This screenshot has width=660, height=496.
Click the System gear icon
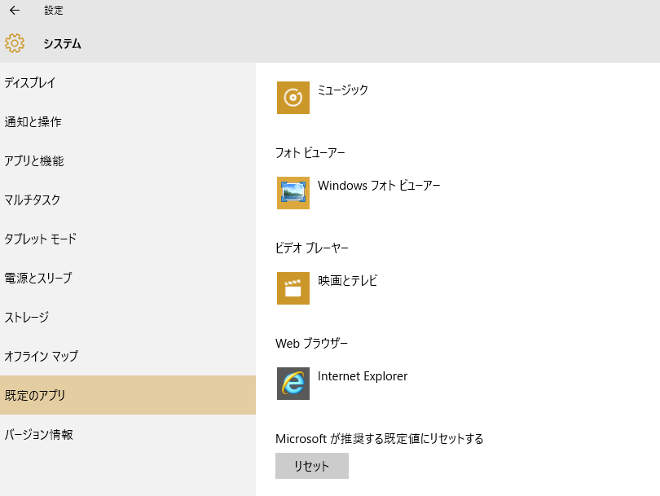click(14, 43)
